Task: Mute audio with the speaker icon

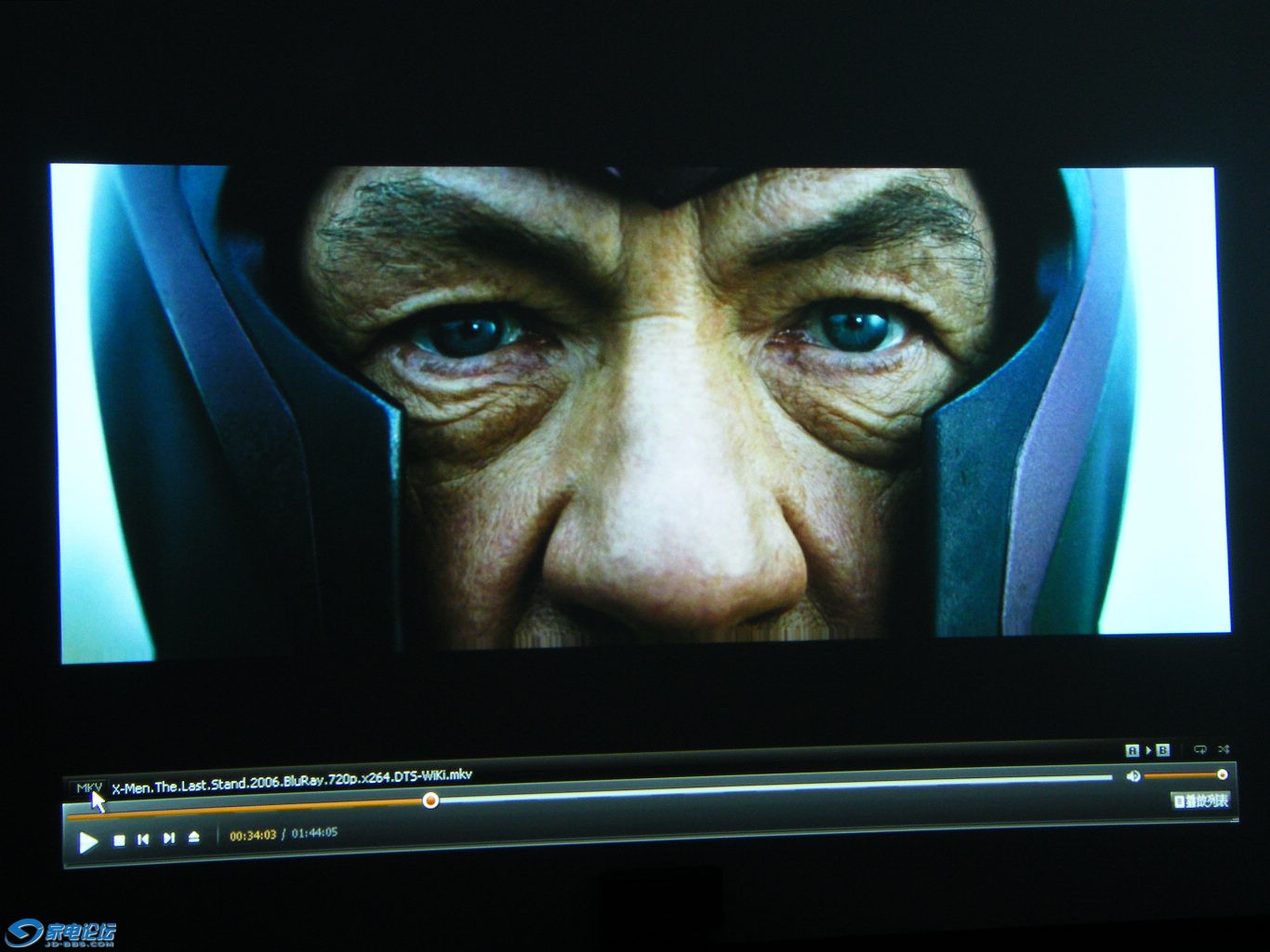Action: coord(1133,776)
